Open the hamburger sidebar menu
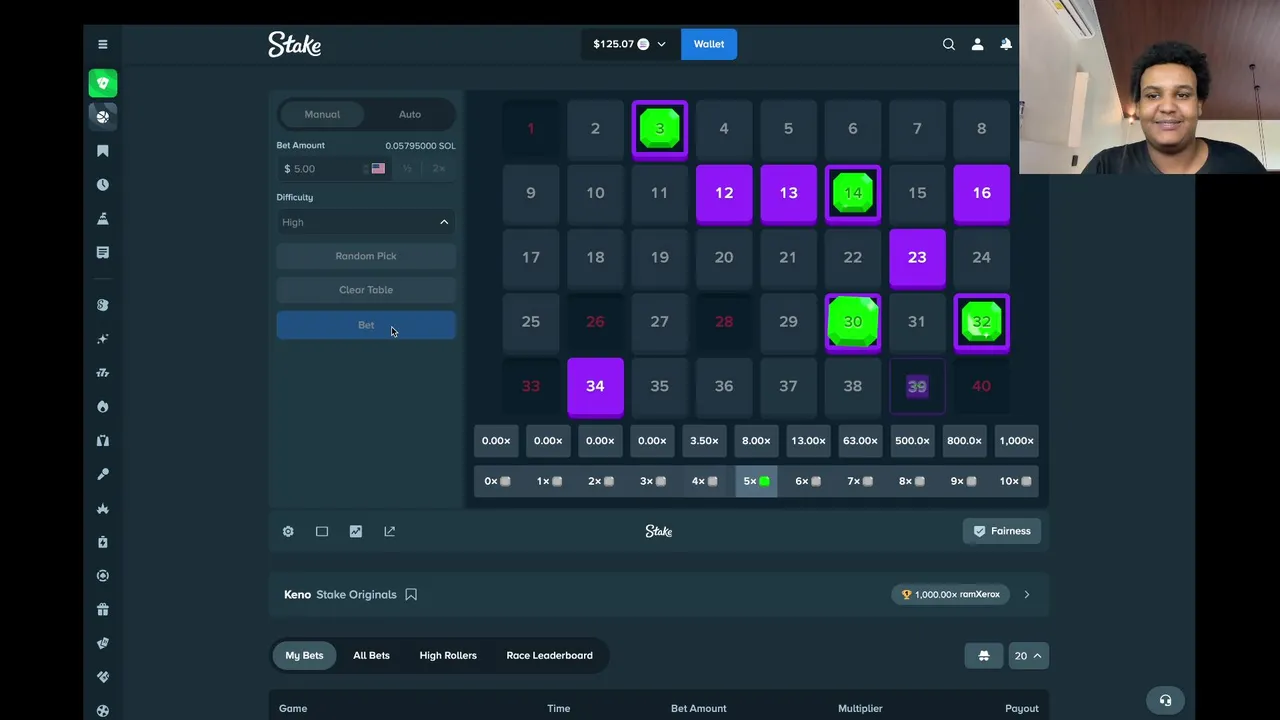The height and width of the screenshot is (720, 1280). 102,44
